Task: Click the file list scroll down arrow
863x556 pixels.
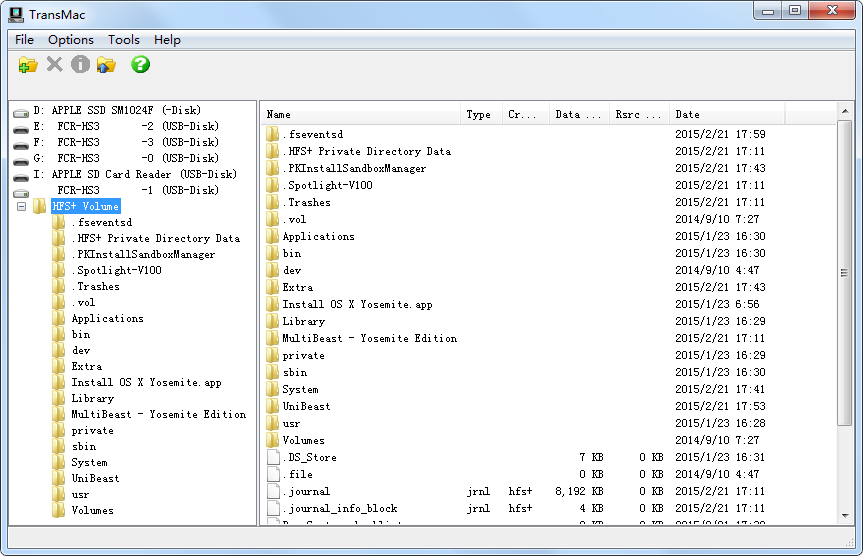Action: [845, 516]
